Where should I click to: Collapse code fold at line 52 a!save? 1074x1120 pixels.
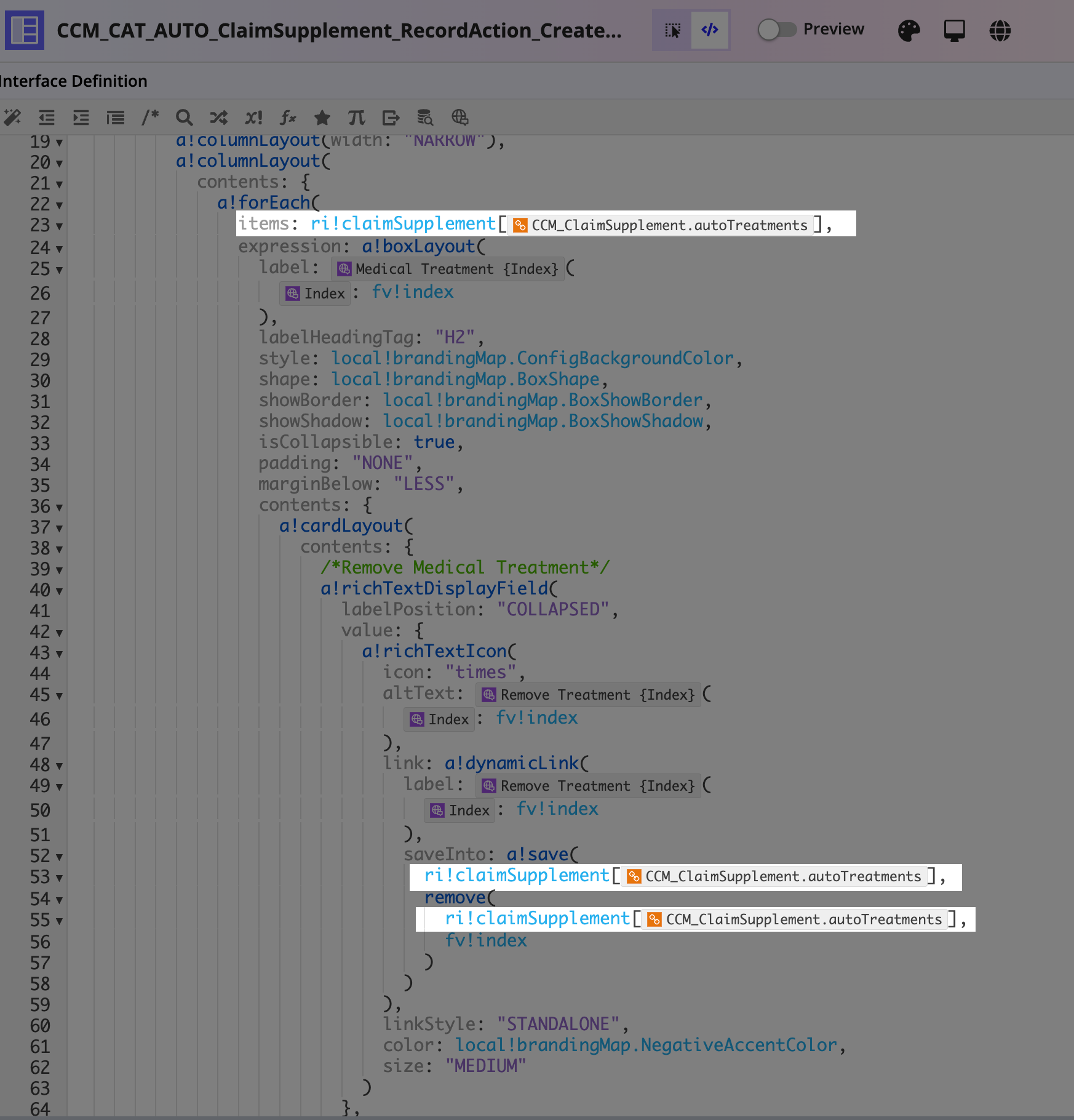tap(59, 857)
